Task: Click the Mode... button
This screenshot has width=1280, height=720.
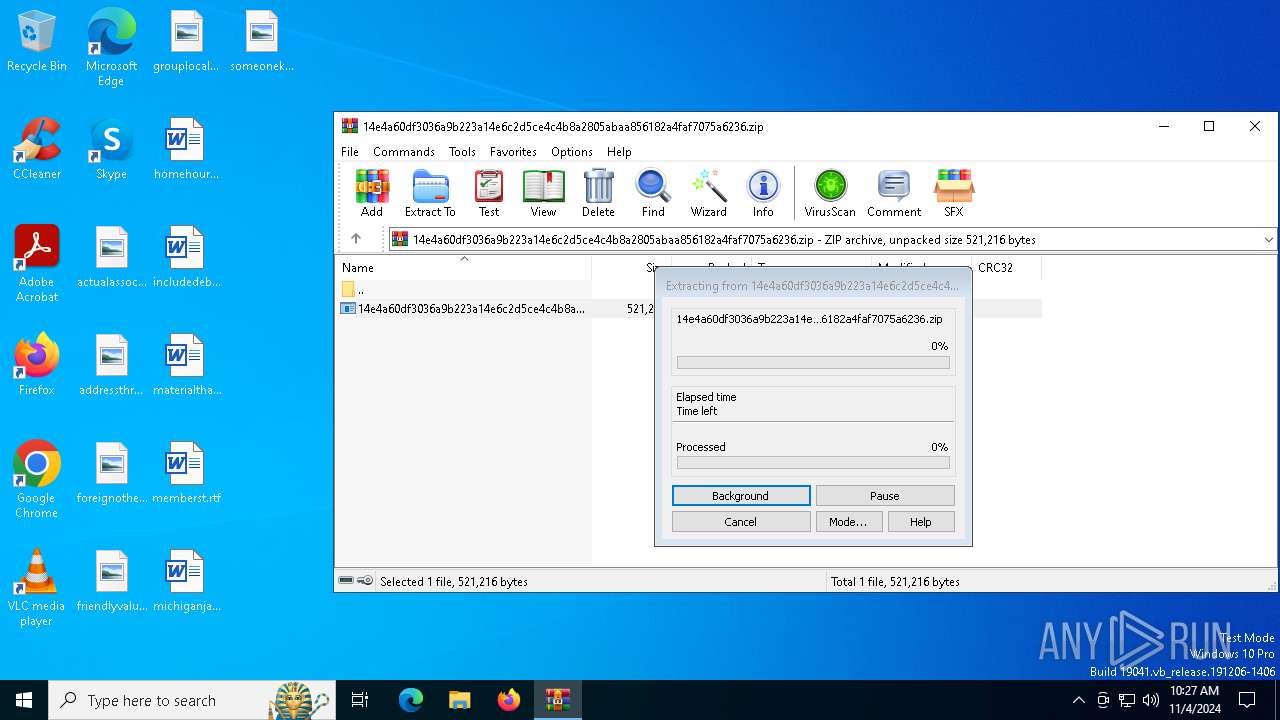Action: click(x=848, y=522)
